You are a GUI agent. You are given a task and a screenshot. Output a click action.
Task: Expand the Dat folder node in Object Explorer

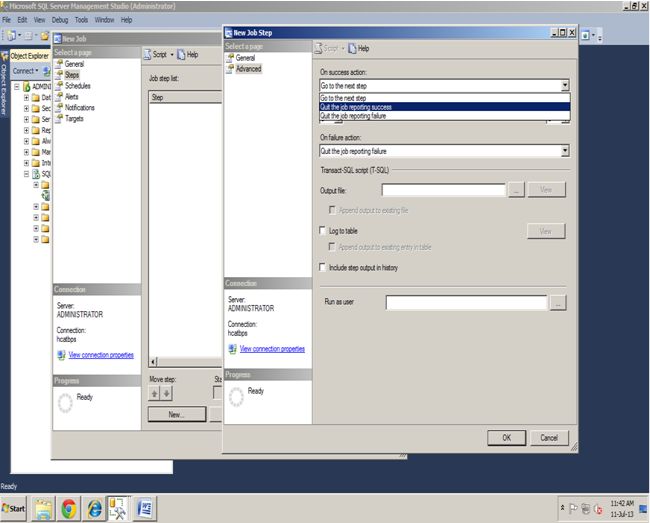coord(26,97)
